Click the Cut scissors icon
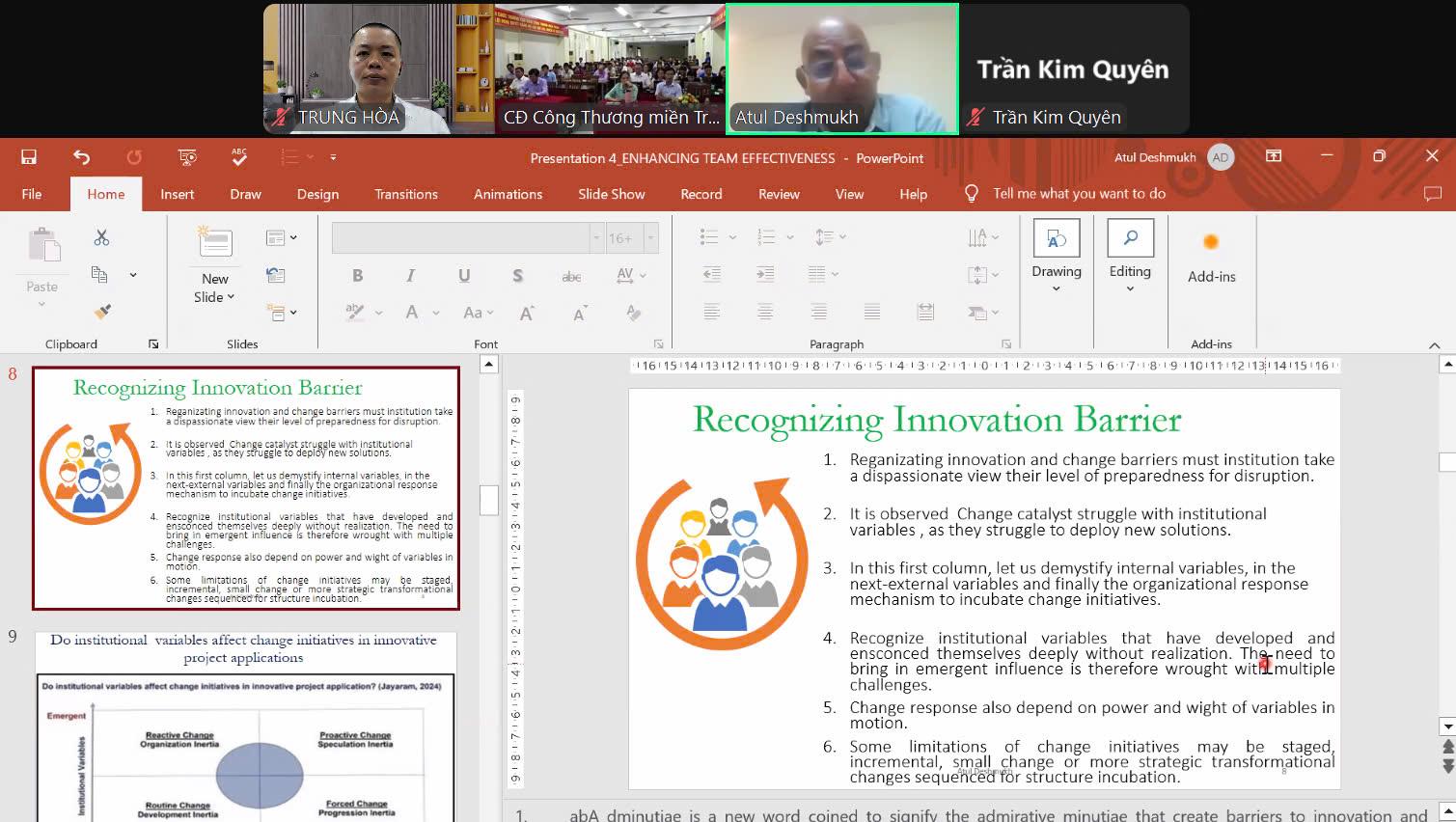1456x822 pixels. click(101, 237)
